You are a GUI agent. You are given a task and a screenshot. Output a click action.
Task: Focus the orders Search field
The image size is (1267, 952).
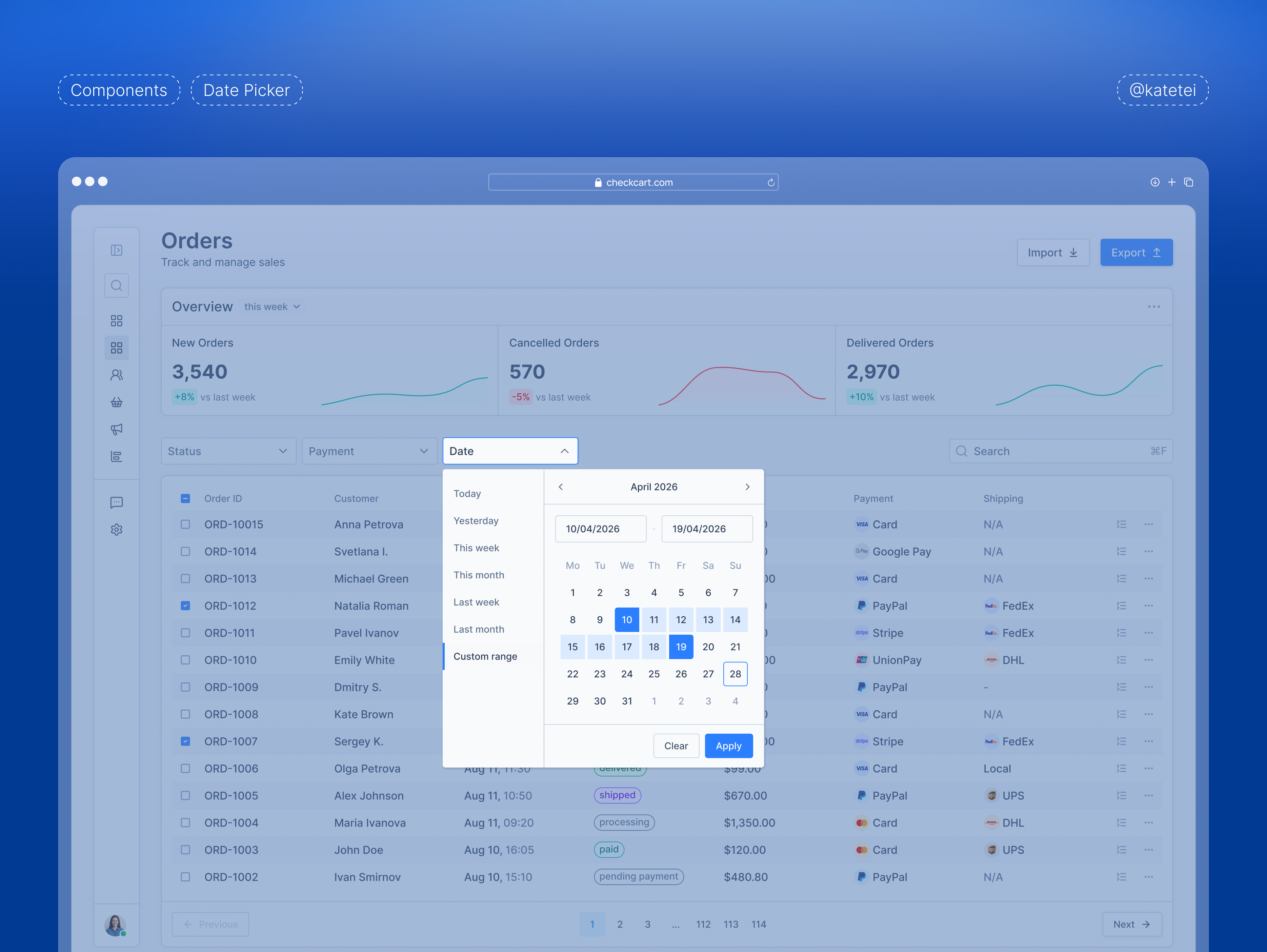tap(1060, 451)
